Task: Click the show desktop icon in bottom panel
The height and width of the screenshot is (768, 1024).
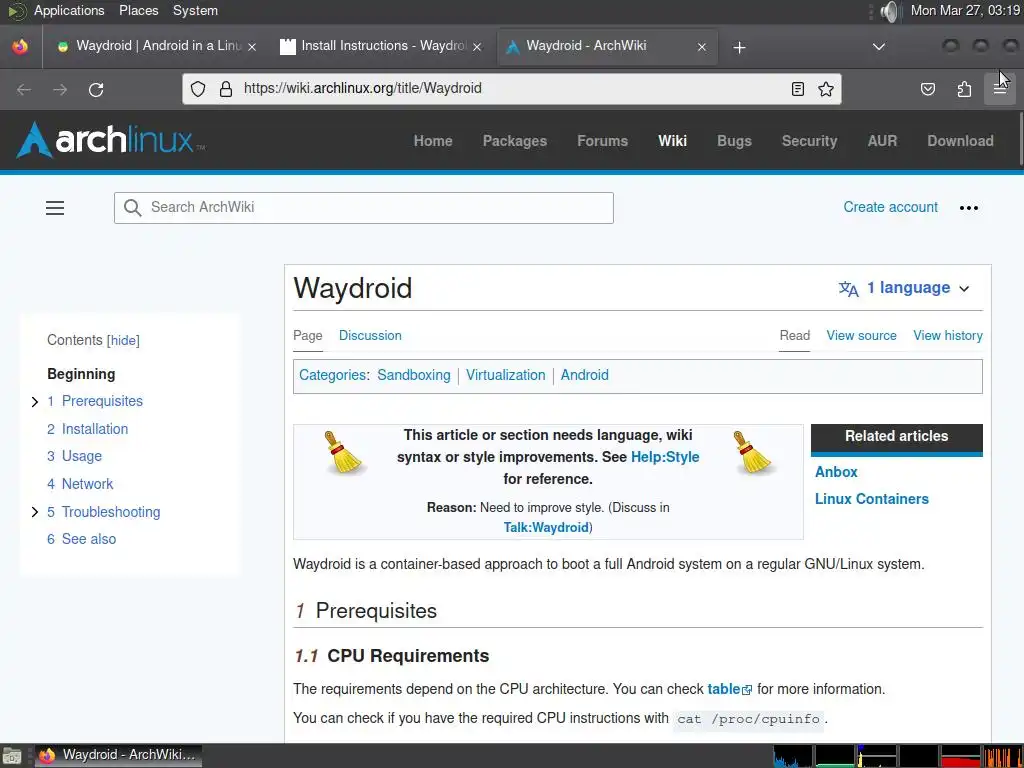Action: tap(12, 756)
